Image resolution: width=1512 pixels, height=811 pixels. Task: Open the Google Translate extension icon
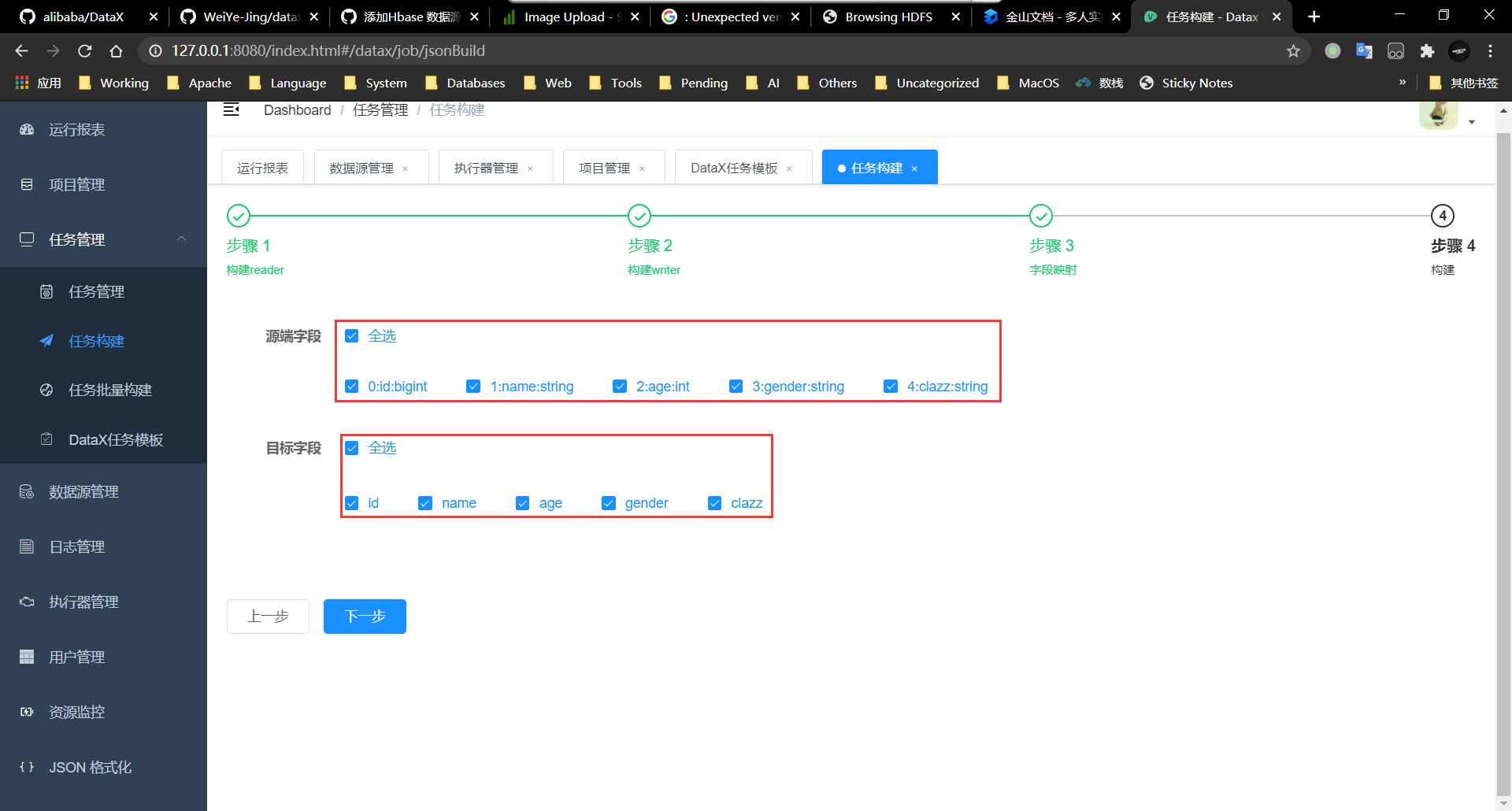pos(1364,51)
